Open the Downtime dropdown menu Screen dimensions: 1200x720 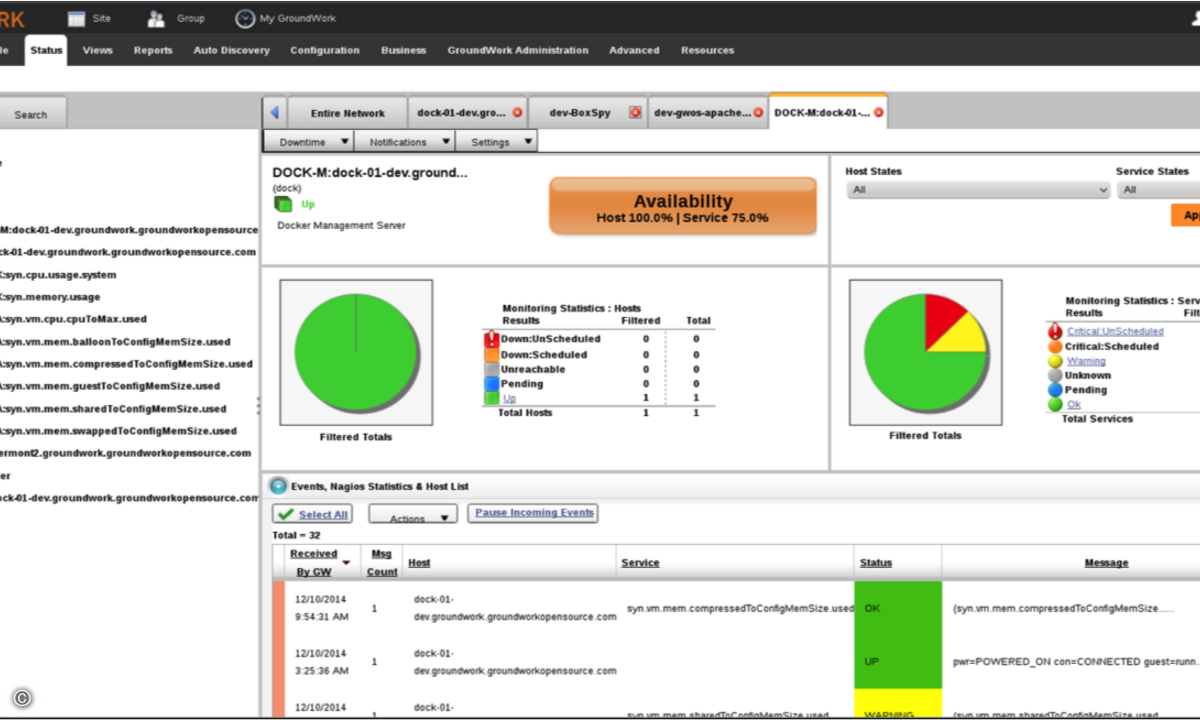309,142
